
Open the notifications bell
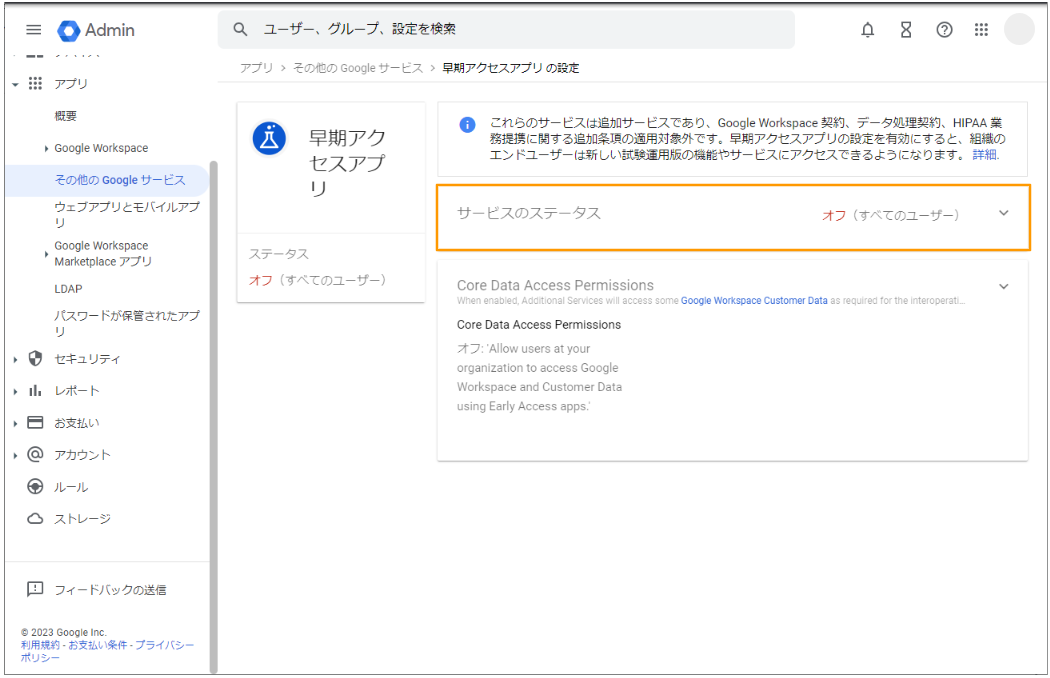click(x=867, y=29)
